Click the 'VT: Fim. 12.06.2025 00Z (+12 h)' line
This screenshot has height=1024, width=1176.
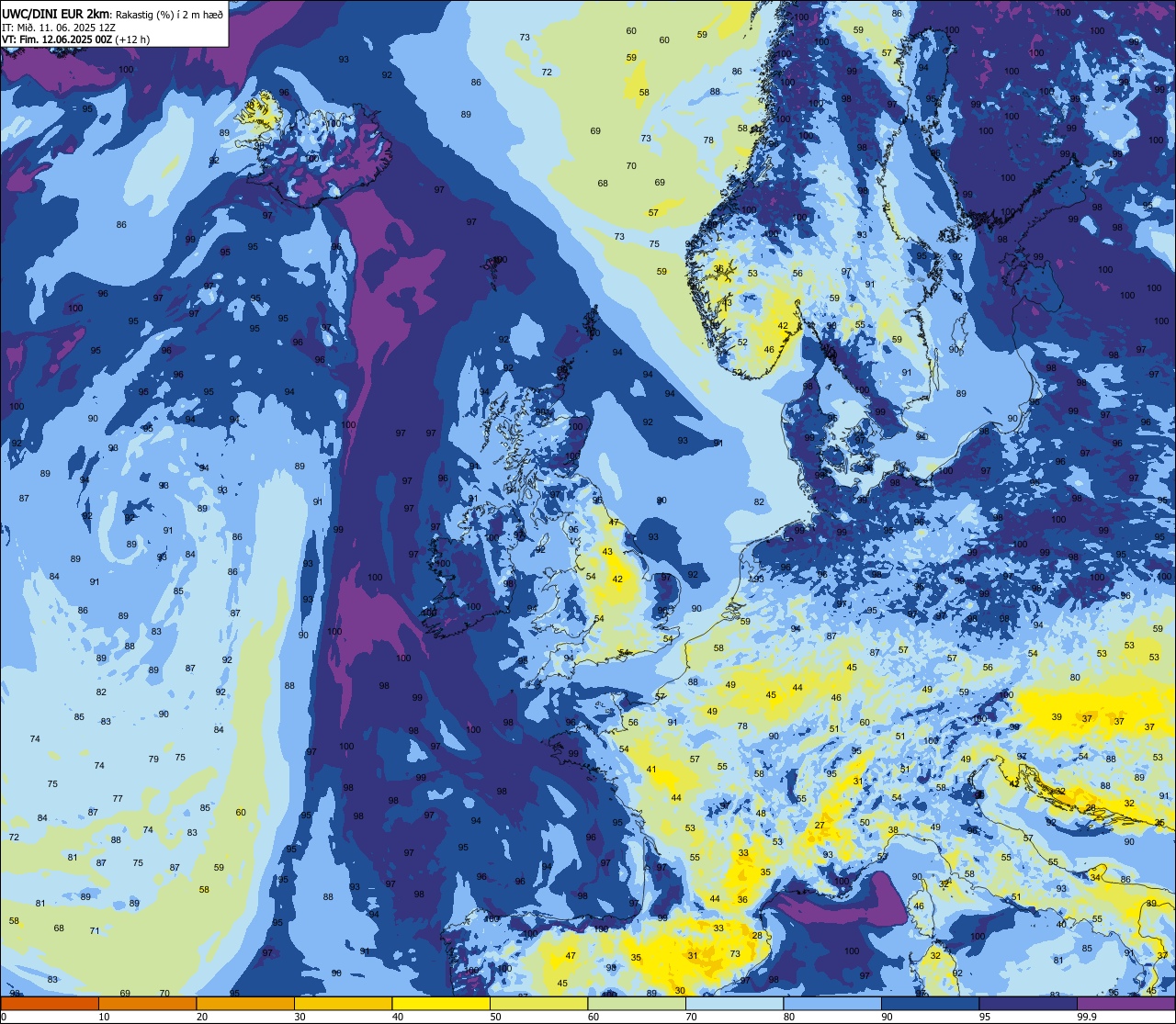[x=75, y=39]
